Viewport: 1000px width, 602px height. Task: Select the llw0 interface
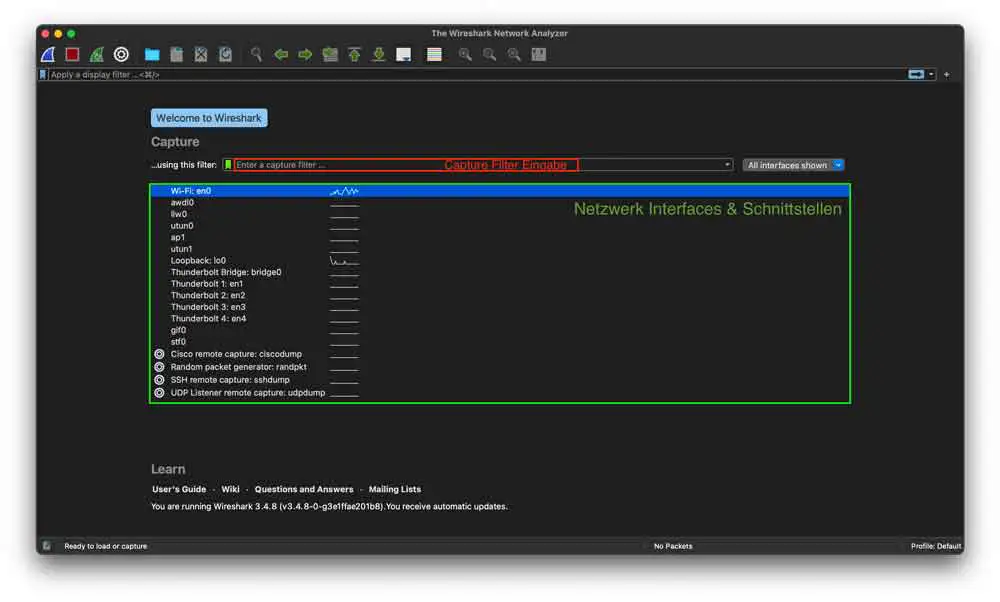[x=500, y=214]
